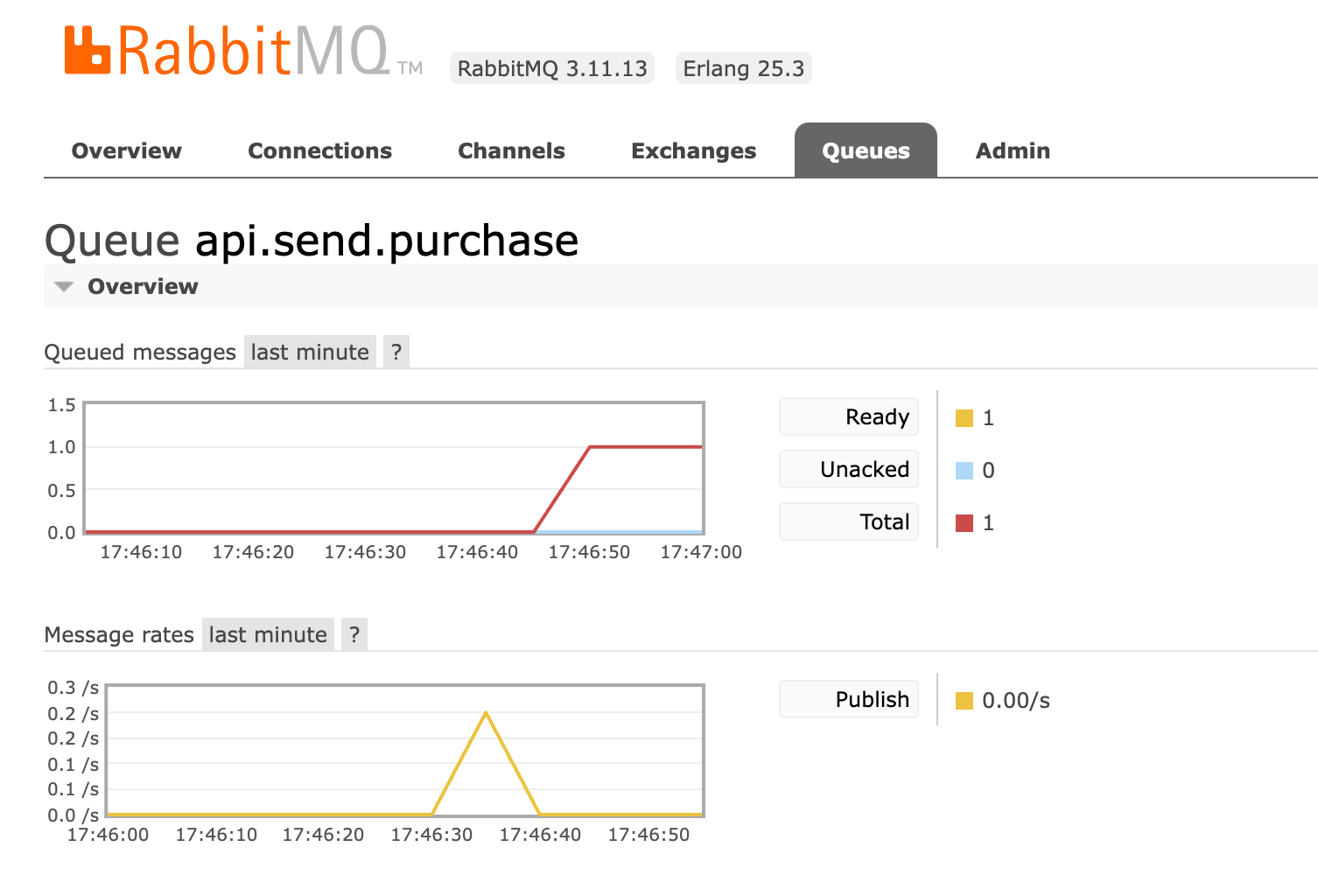1318x896 pixels.
Task: Open the last minute range selector for Queued messages
Action: click(x=310, y=351)
